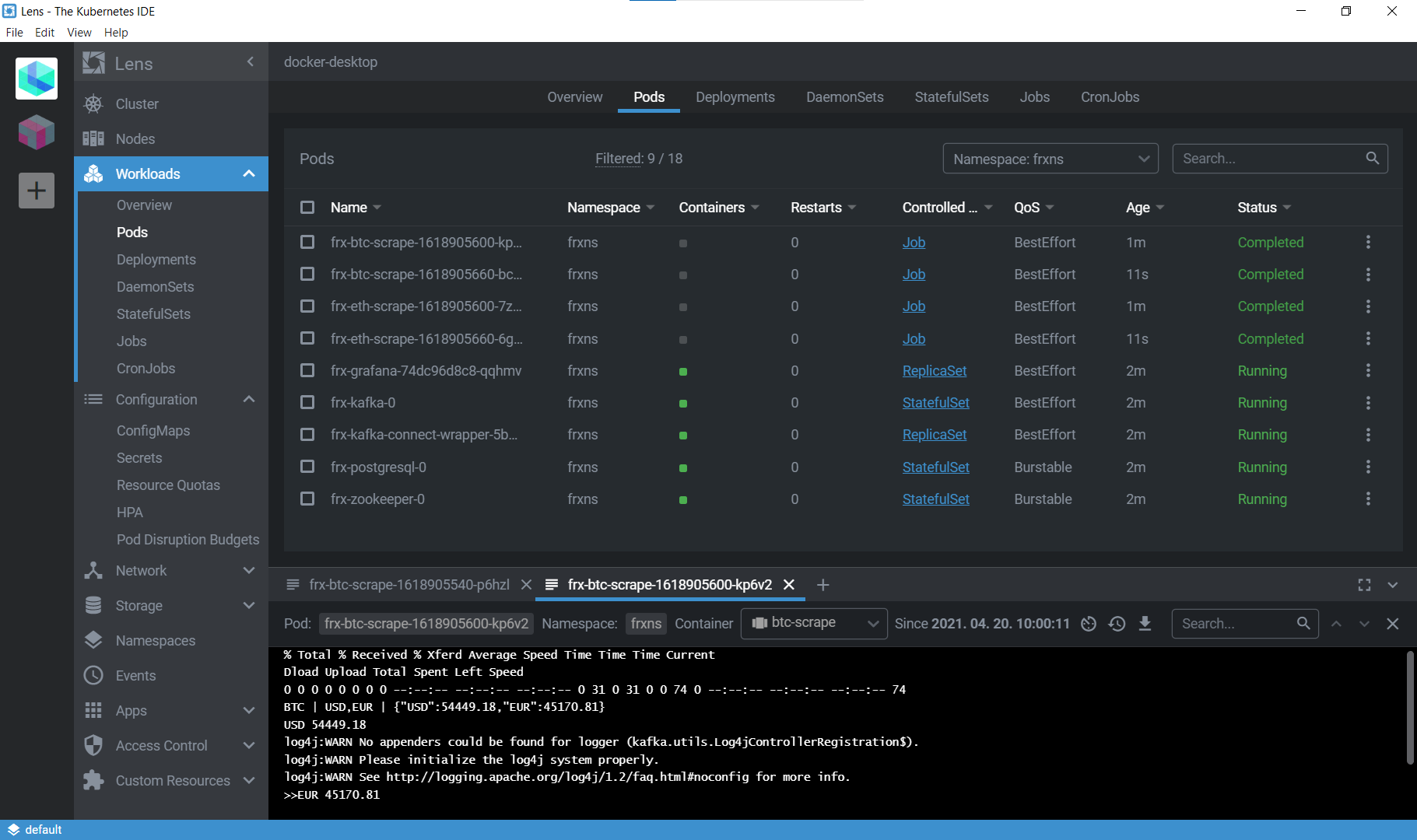
Task: Open the Cluster section icon
Action: [93, 103]
